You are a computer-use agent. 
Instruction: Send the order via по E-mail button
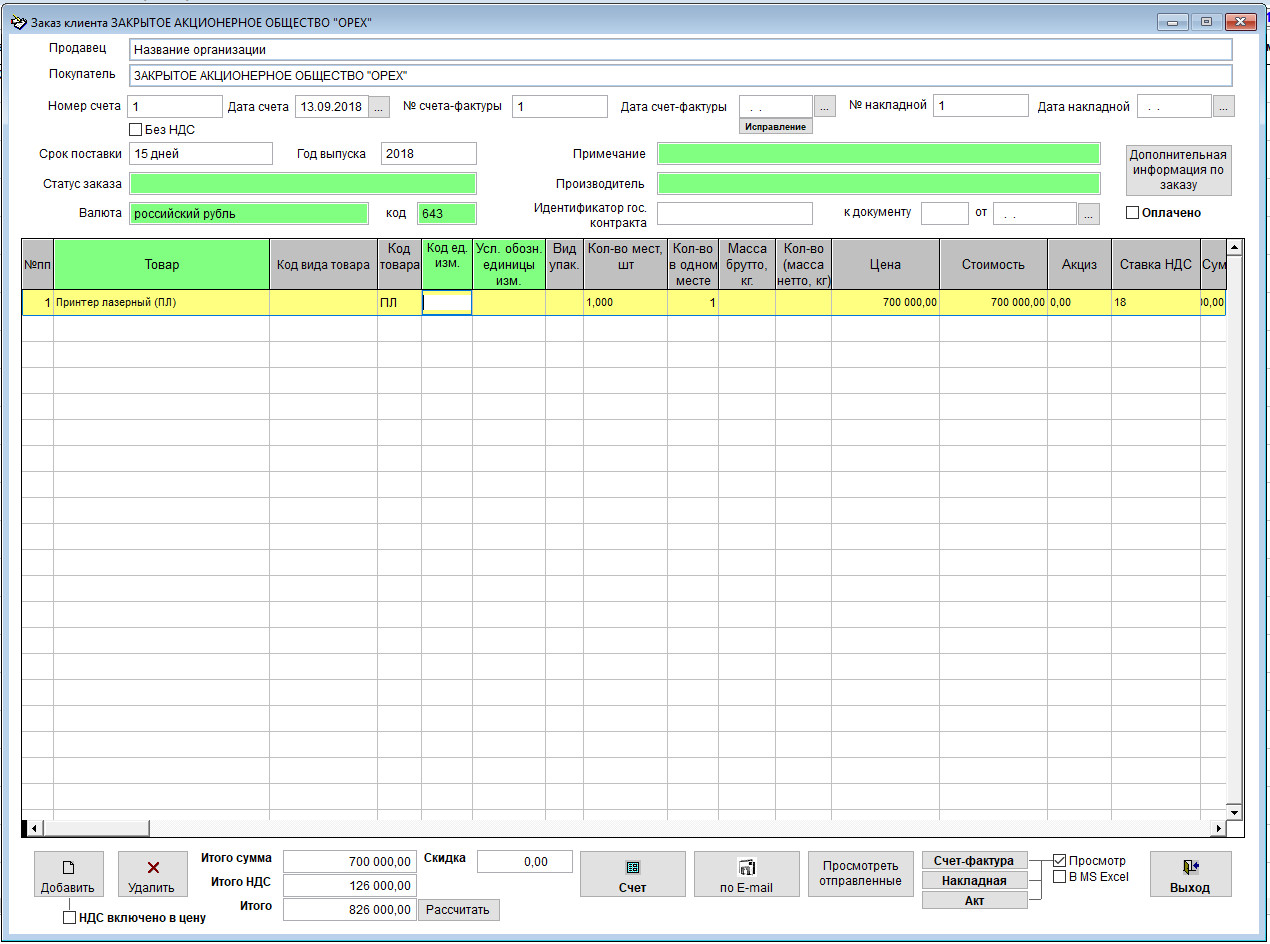click(x=746, y=876)
